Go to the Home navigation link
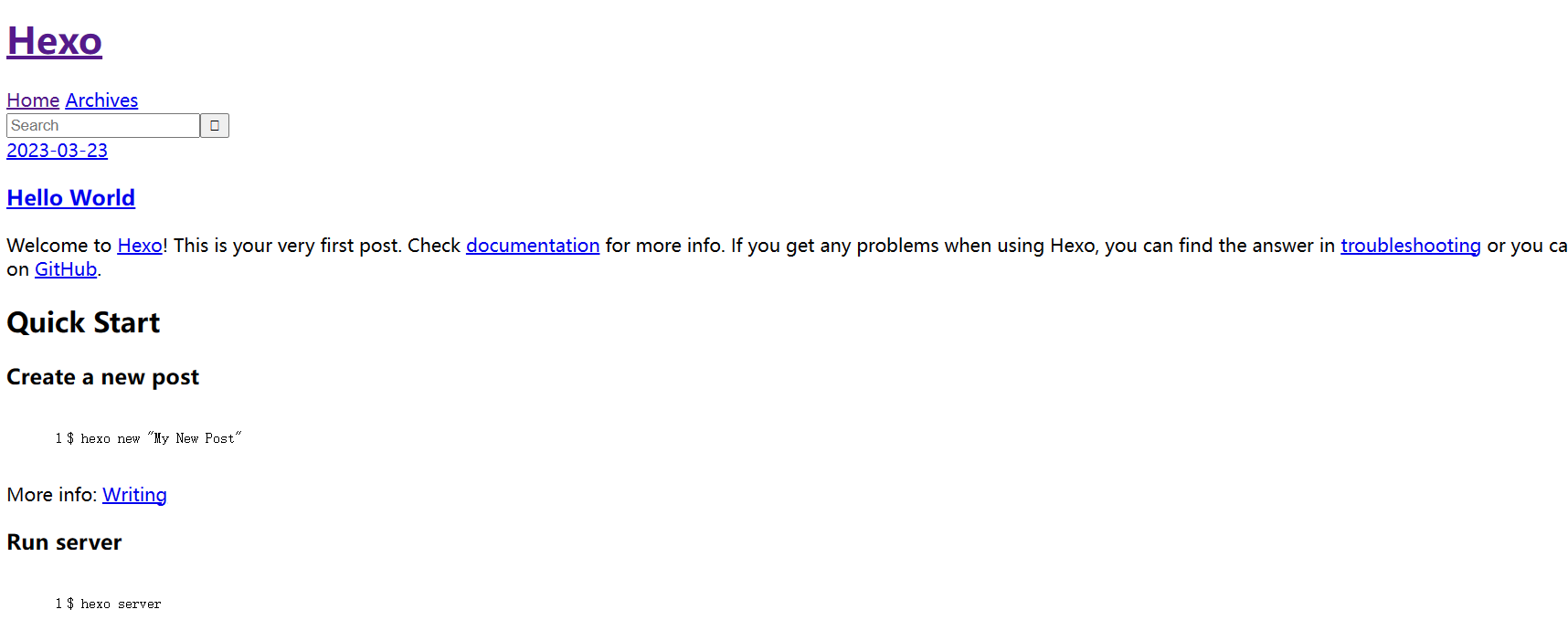This screenshot has height=641, width=1568. point(33,100)
